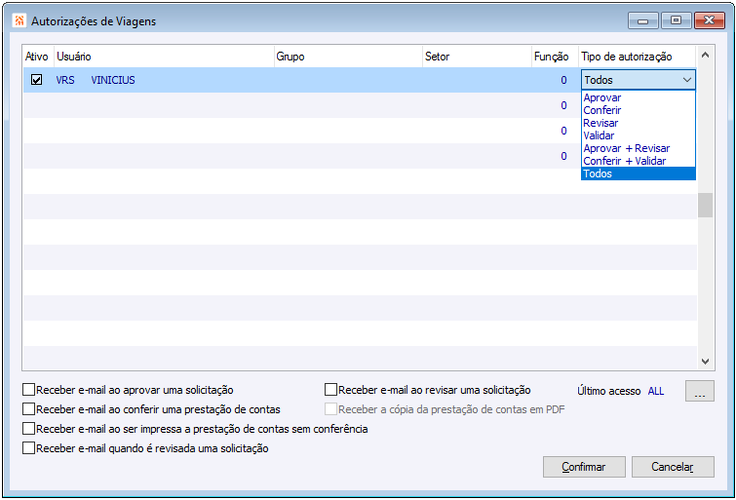Viewport: 736px width, 500px height.
Task: Click the Função column header
Action: [x=555, y=56]
